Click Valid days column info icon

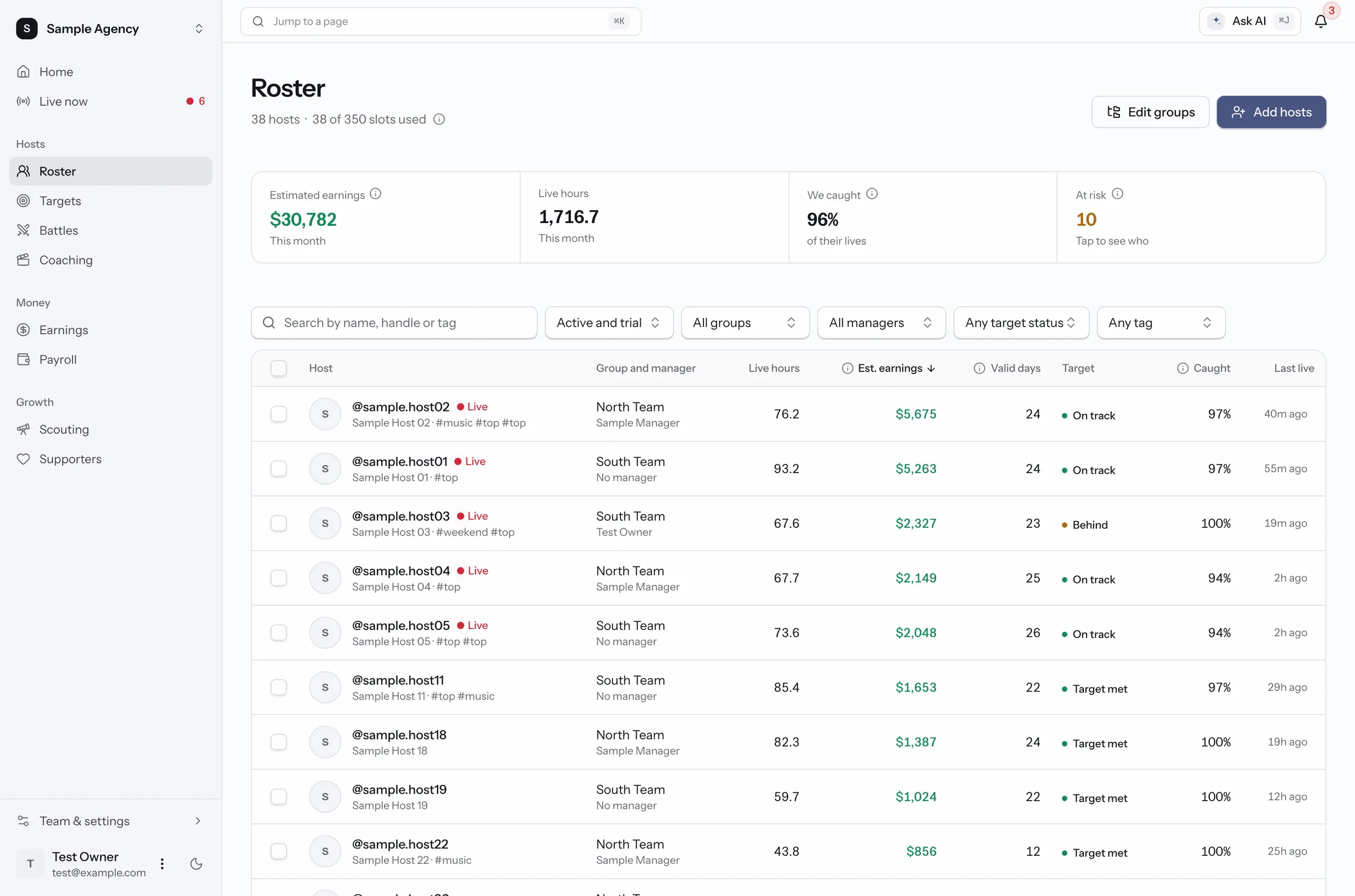pyautogui.click(x=979, y=368)
